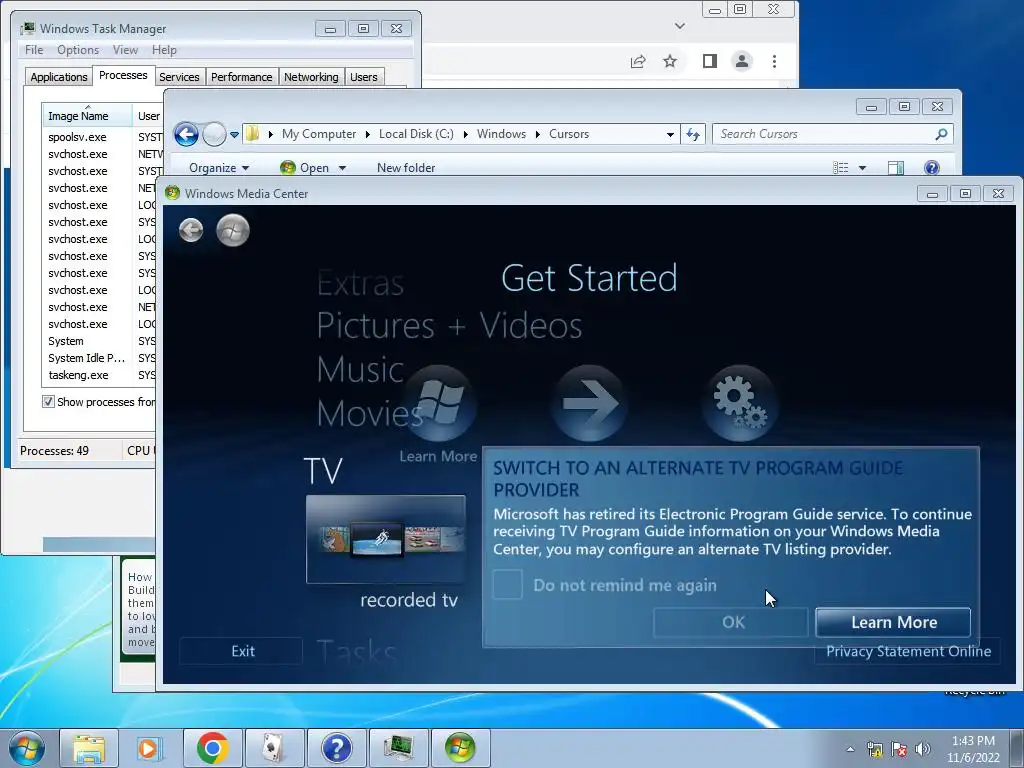Show hidden system tray icons
This screenshot has height=768, width=1024.
(850, 749)
